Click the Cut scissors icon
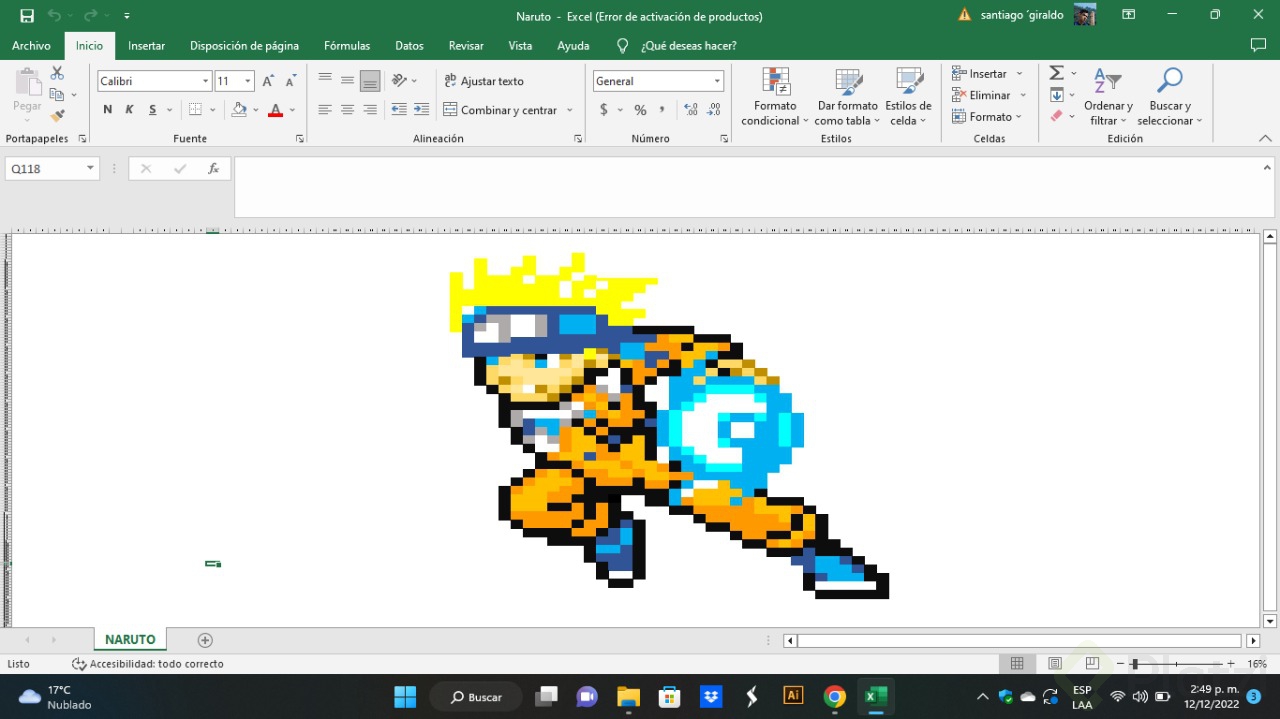 click(57, 73)
